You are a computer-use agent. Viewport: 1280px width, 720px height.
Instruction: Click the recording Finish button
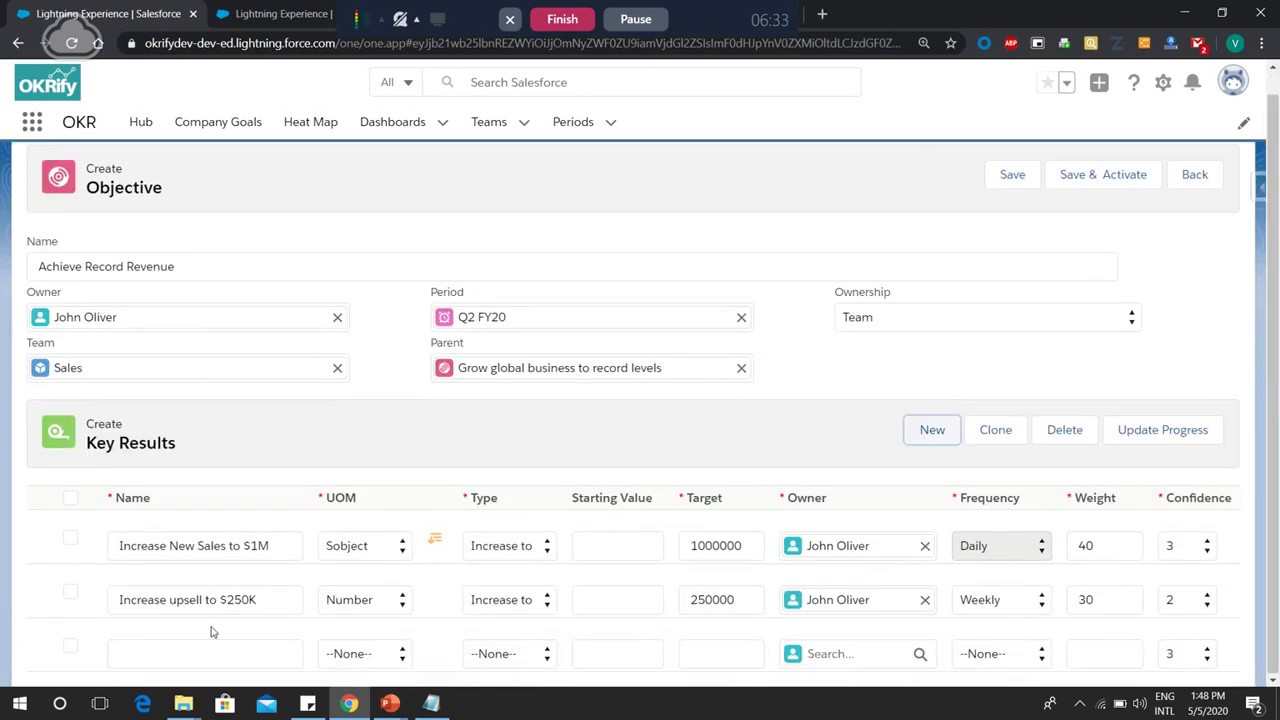[x=562, y=19]
